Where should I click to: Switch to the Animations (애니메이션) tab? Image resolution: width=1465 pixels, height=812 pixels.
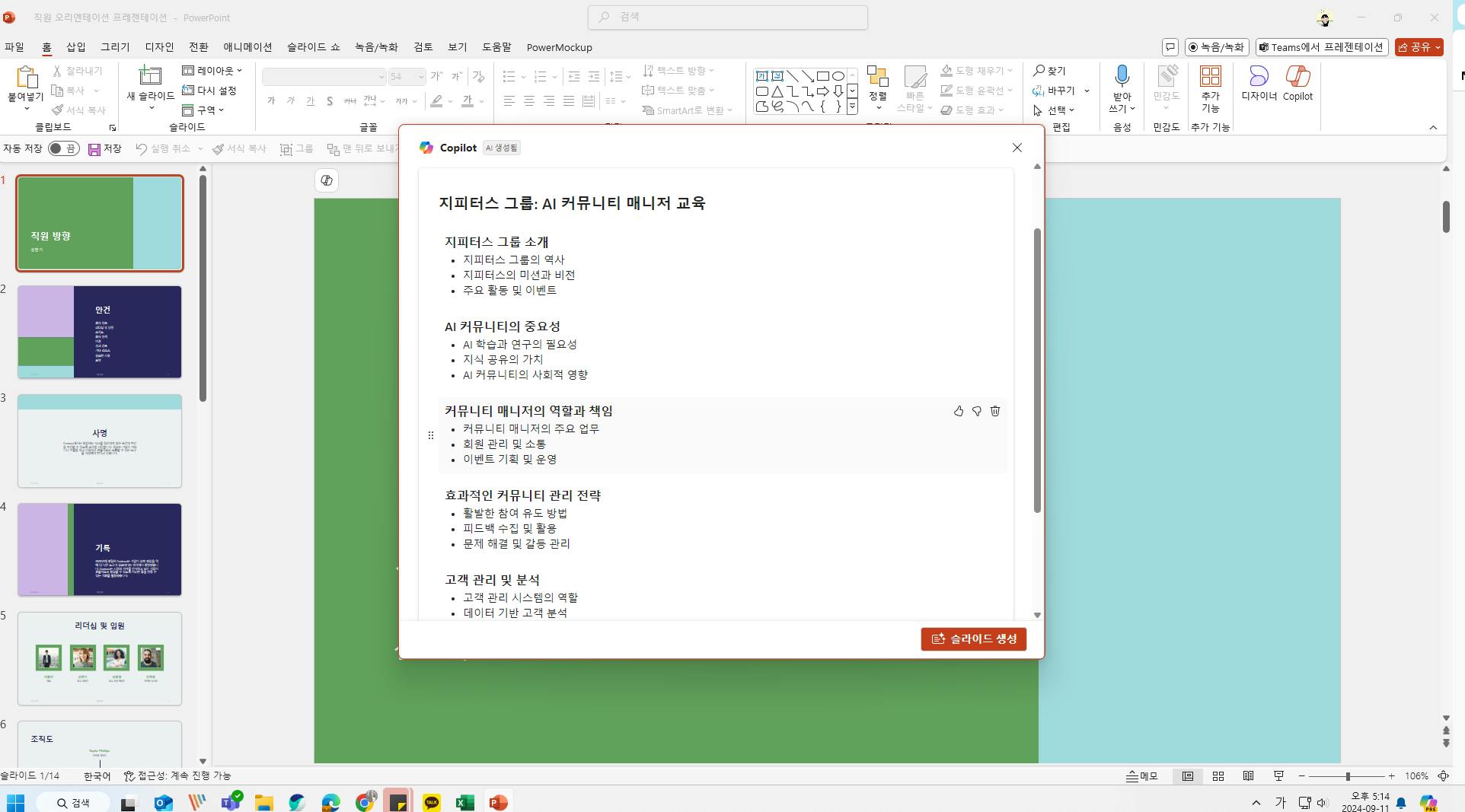point(247,47)
